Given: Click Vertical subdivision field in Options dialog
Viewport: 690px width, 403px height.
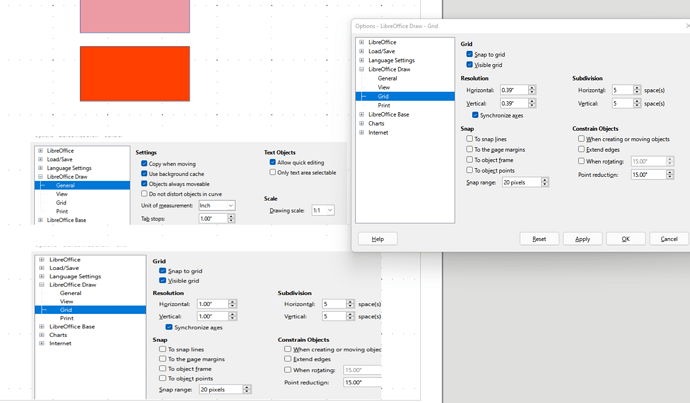Looking at the screenshot, I should [623, 103].
